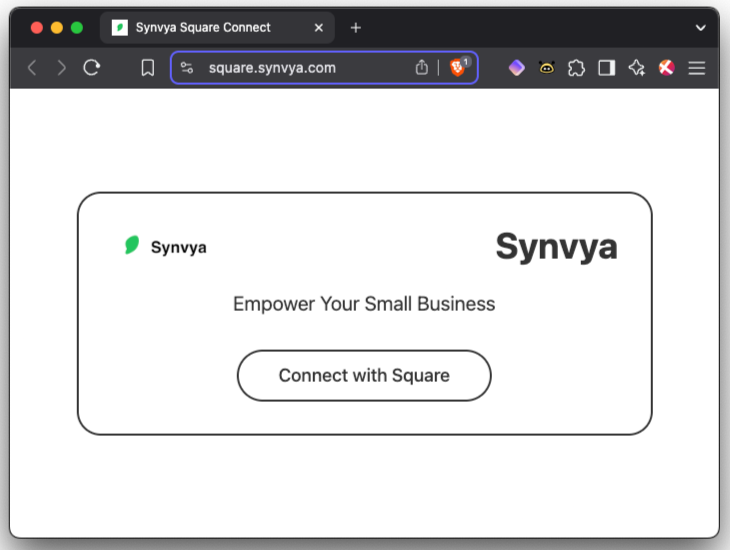Click the purple diamond extension icon

[x=516, y=68]
